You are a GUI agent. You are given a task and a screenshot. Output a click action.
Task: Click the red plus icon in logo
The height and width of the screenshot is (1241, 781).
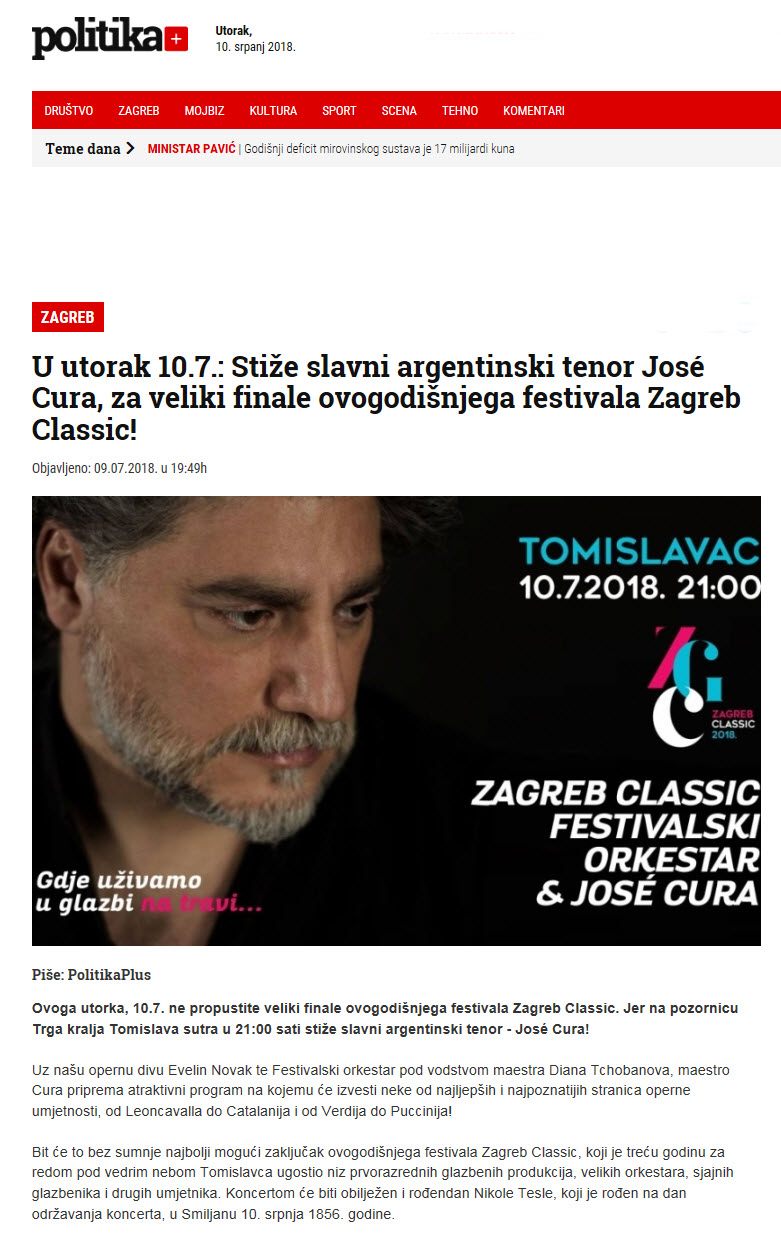tap(175, 40)
